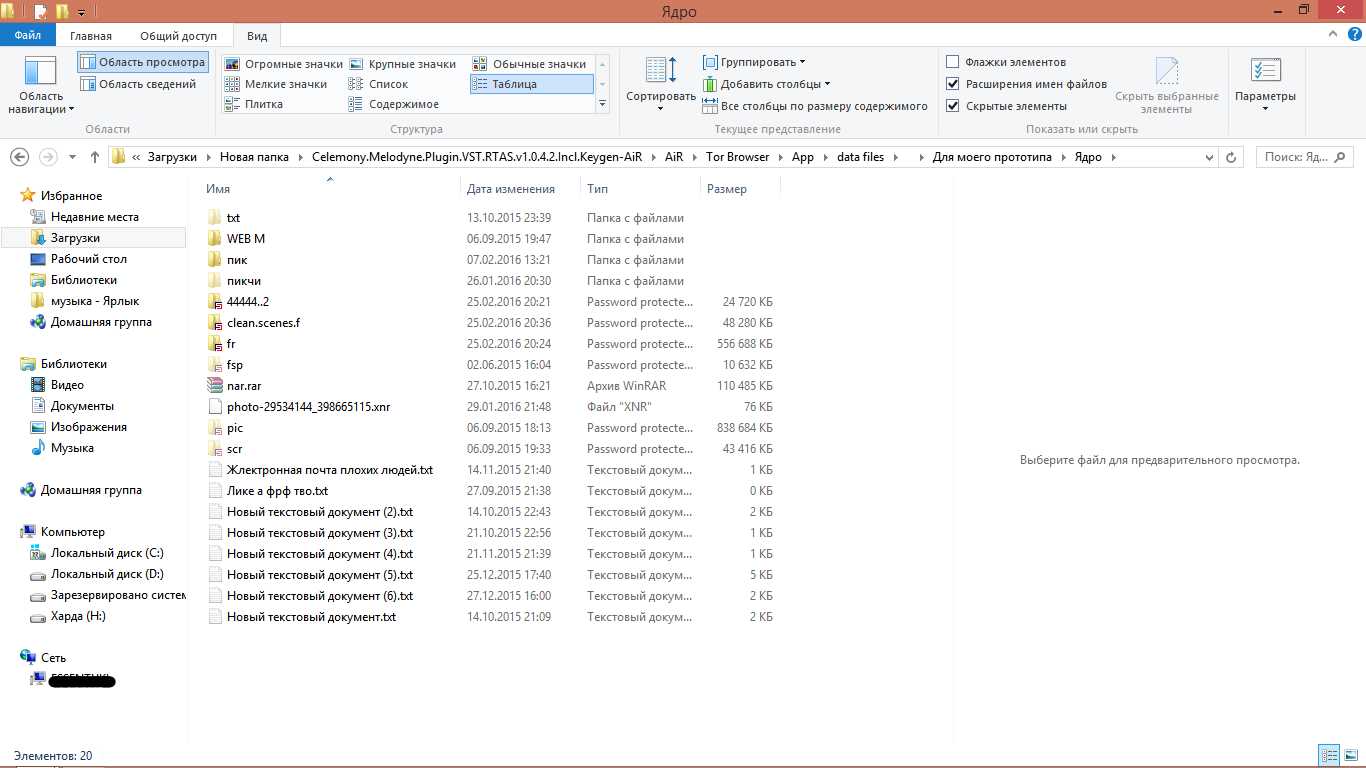Click the Музыка library icon
The width and height of the screenshot is (1366, 768).
coord(38,448)
